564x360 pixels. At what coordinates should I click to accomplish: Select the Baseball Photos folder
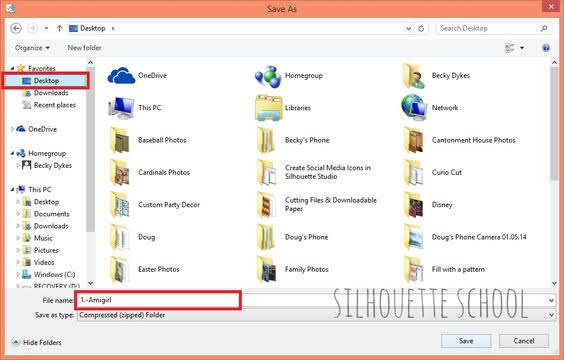click(x=148, y=140)
